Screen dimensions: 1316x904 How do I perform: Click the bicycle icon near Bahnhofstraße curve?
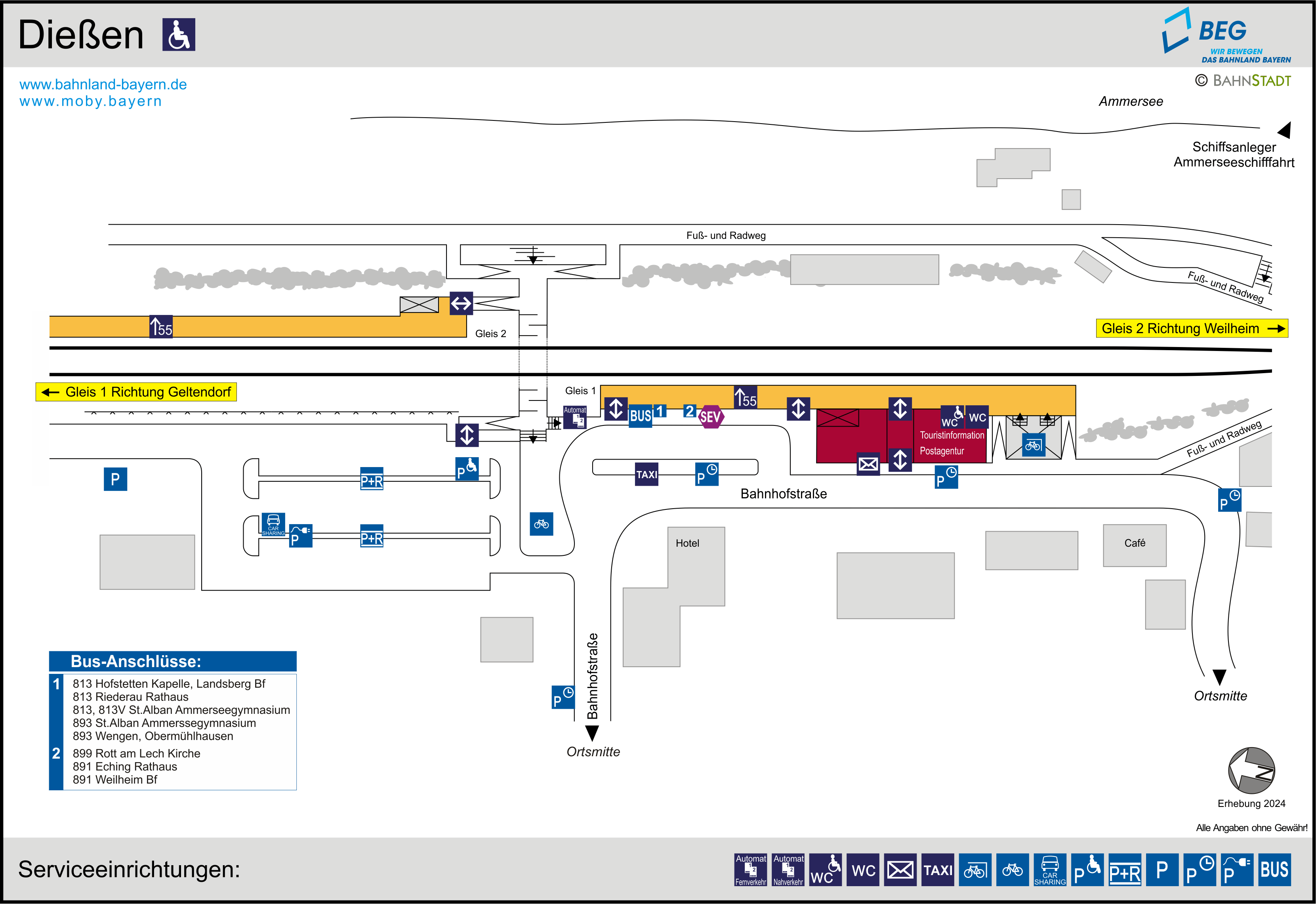pyautogui.click(x=542, y=524)
